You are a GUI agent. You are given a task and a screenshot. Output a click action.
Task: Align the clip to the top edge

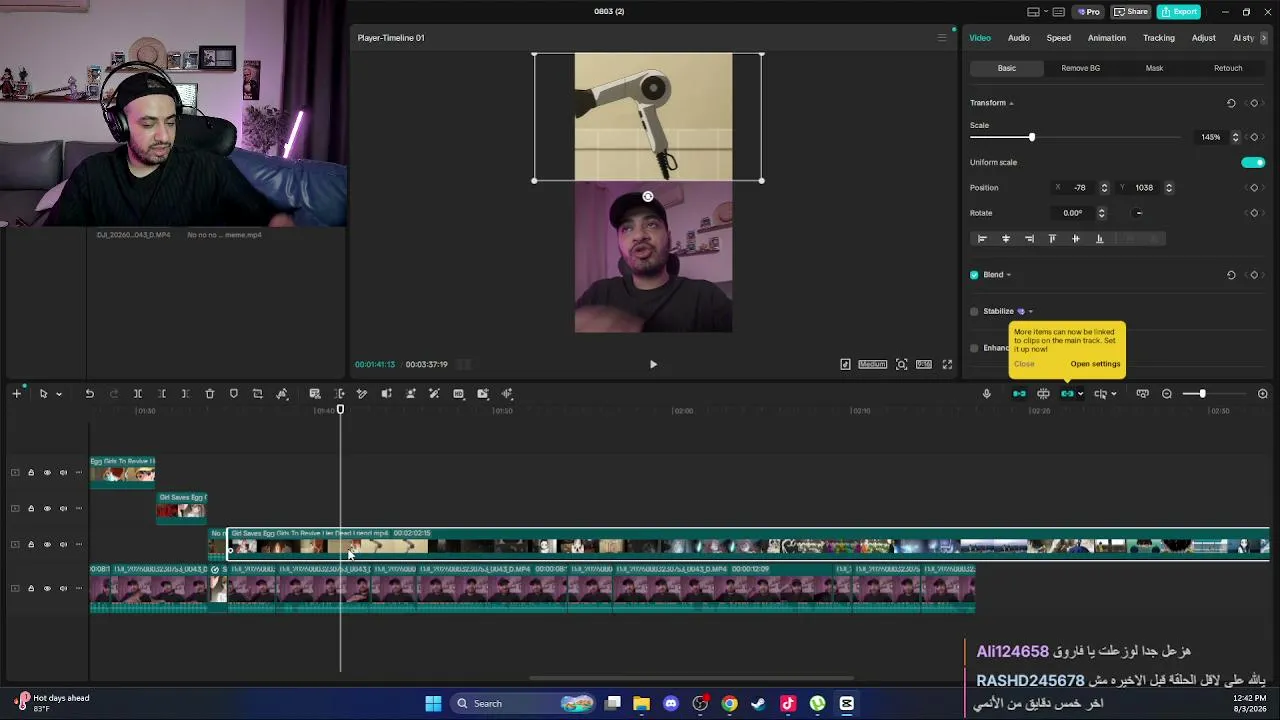[x=1052, y=239]
